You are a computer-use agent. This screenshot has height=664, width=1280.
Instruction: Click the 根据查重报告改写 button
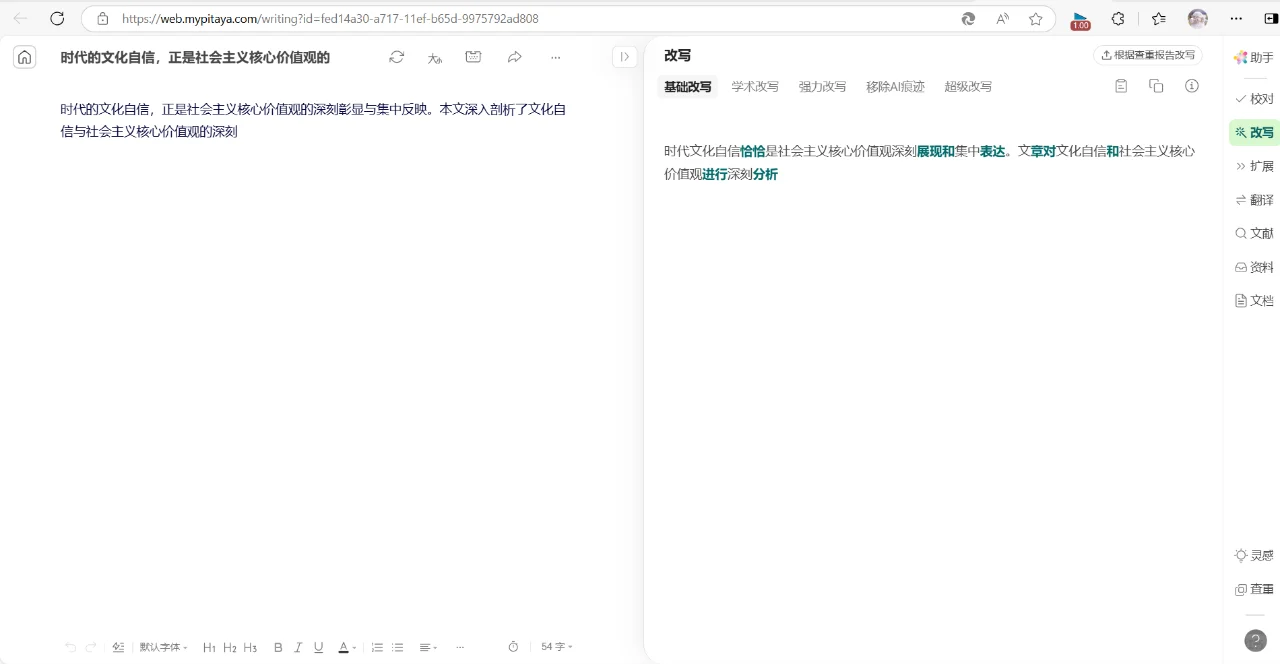[1147, 55]
